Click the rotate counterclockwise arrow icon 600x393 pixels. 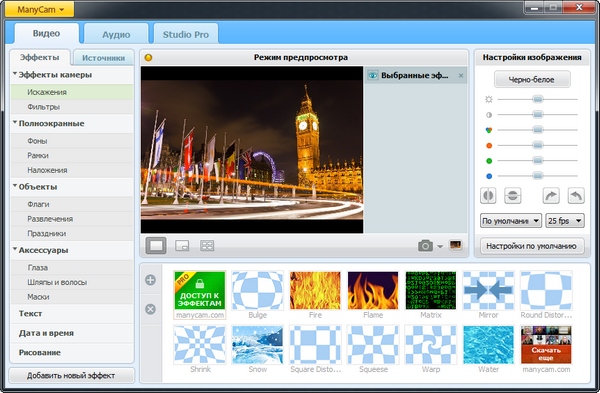(576, 196)
